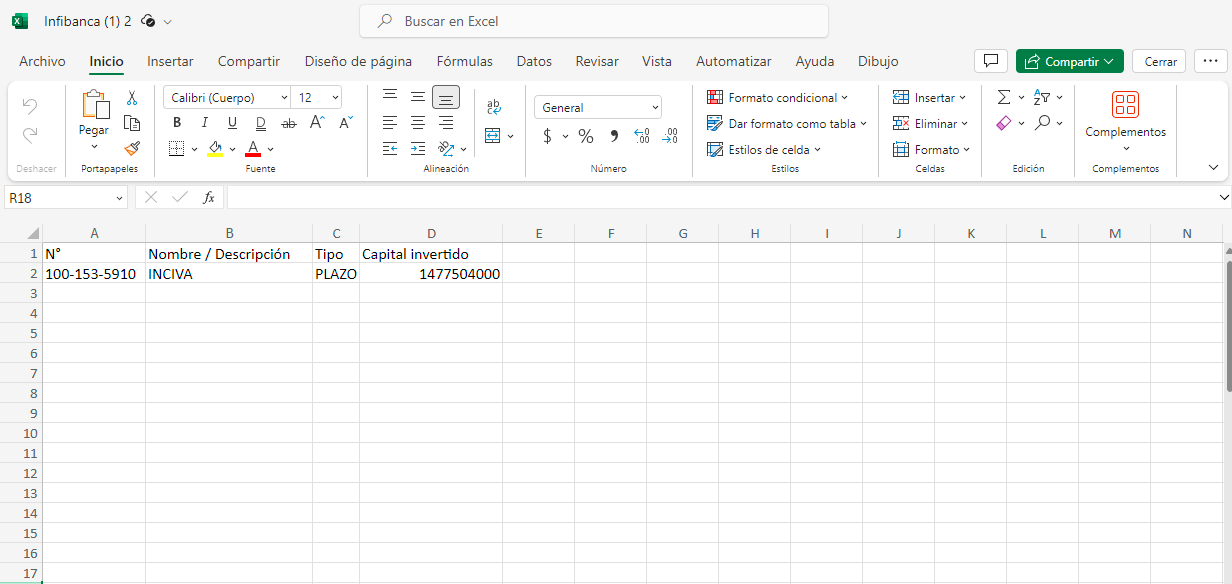Toggle Bold formatting

pyautogui.click(x=177, y=123)
